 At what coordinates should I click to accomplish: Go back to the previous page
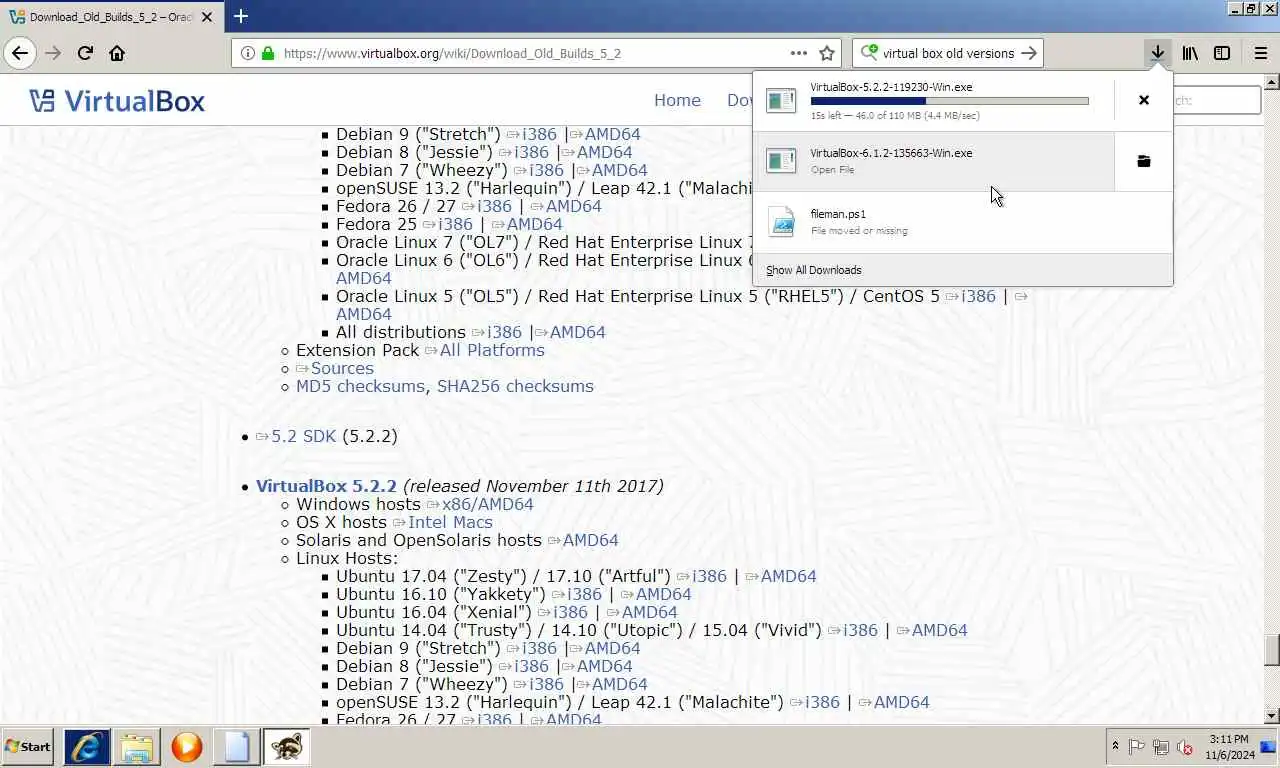click(x=20, y=53)
